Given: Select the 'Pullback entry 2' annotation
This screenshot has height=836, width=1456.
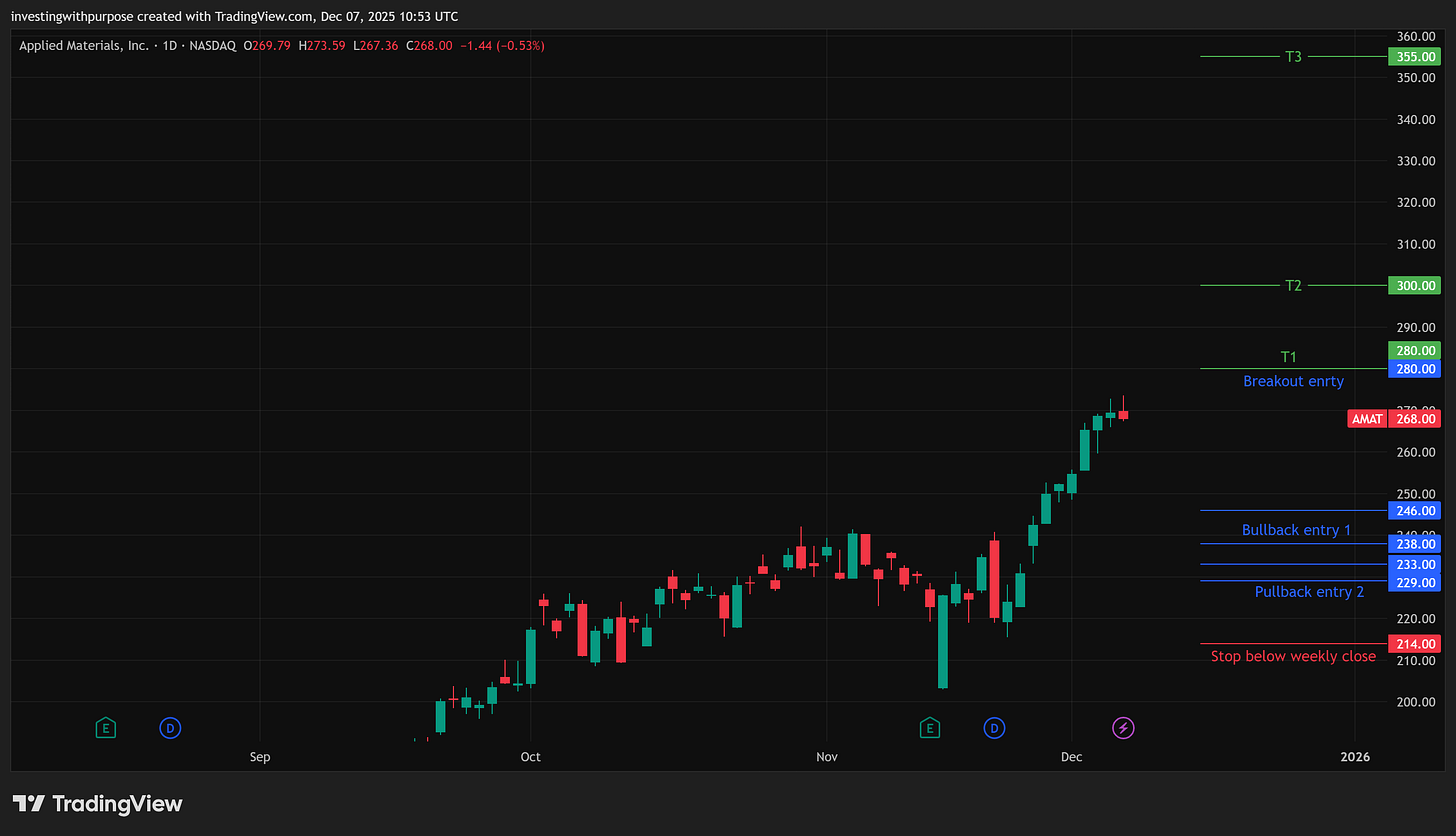Looking at the screenshot, I should tap(1309, 592).
